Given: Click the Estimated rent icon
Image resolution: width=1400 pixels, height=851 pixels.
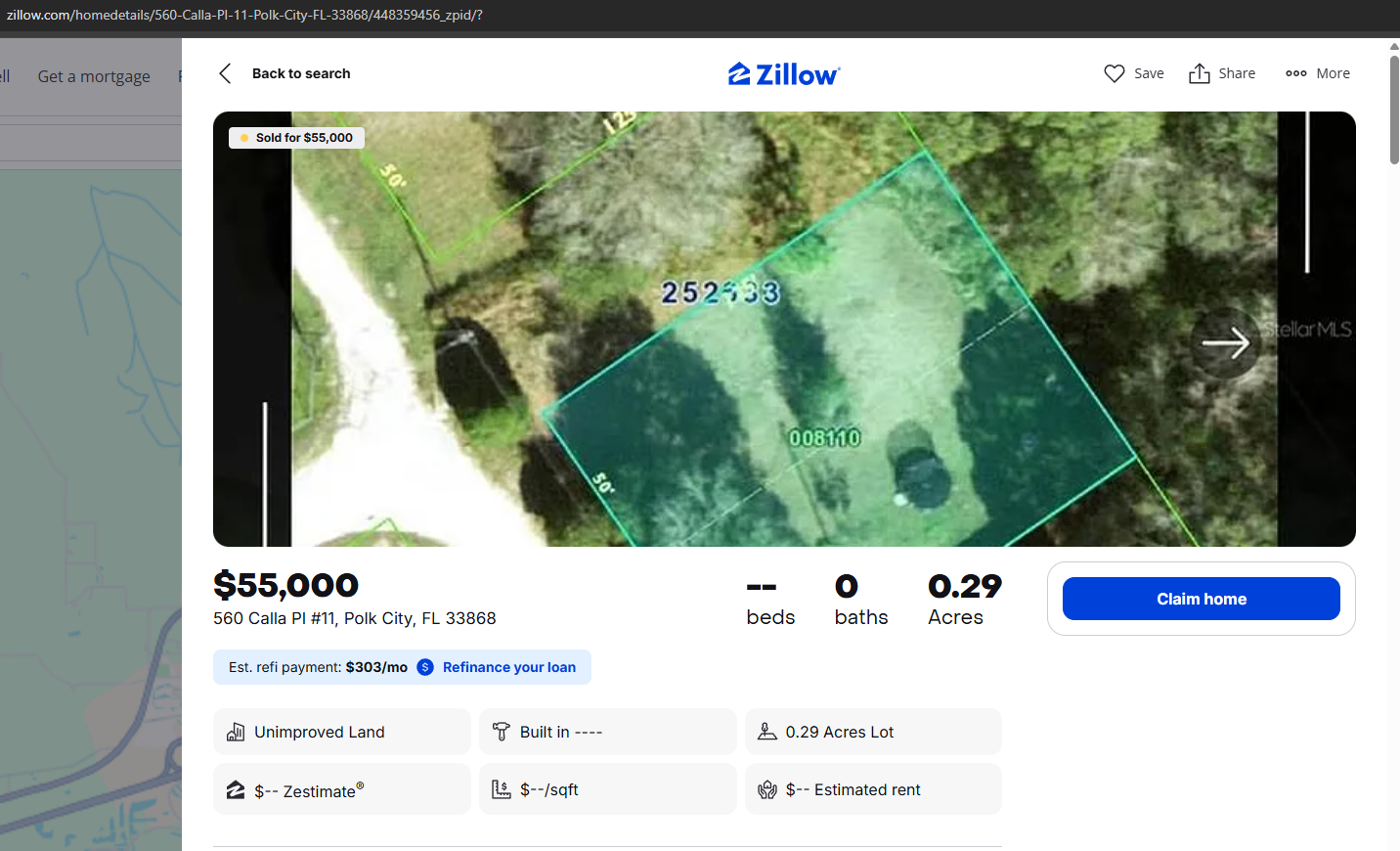Looking at the screenshot, I should click(767, 789).
